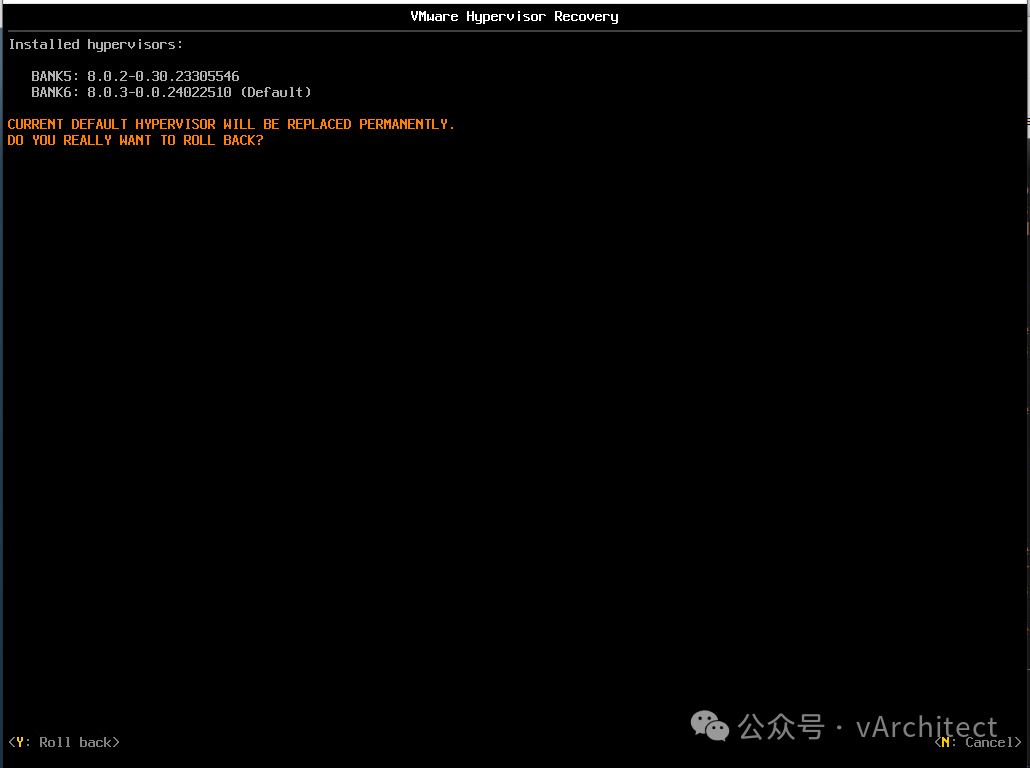Screen dimensions: 1030x768
Task: Click the CURRENT DEFAULT HYPERVISOR WILL BE REPLACED warning
Action: (231, 124)
